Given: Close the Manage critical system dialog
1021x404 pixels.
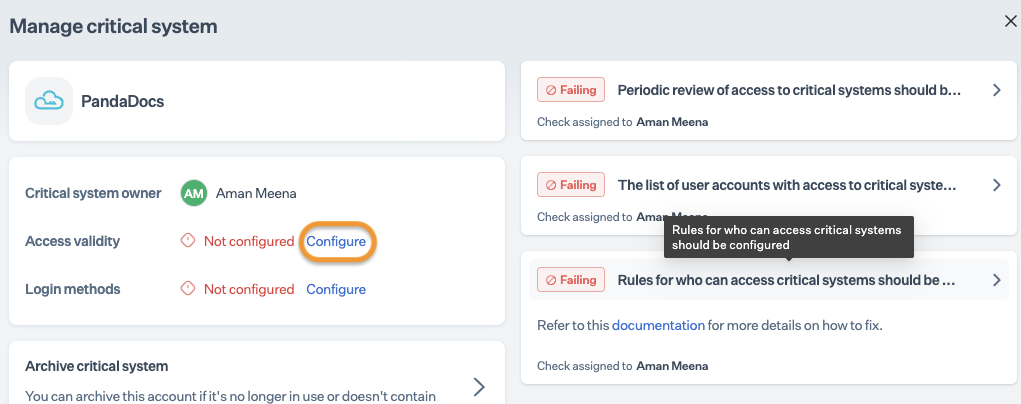Looking at the screenshot, I should pos(1010,22).
